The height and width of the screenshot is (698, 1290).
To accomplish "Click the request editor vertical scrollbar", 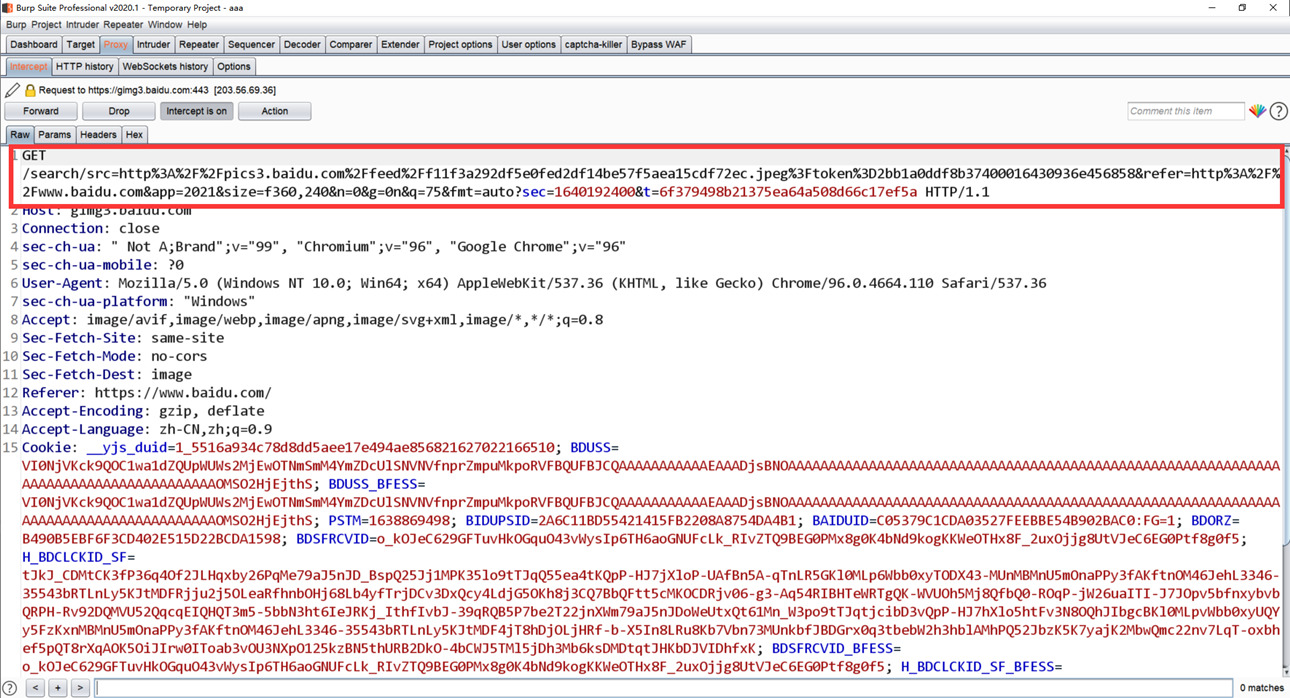I will tap(1284, 411).
